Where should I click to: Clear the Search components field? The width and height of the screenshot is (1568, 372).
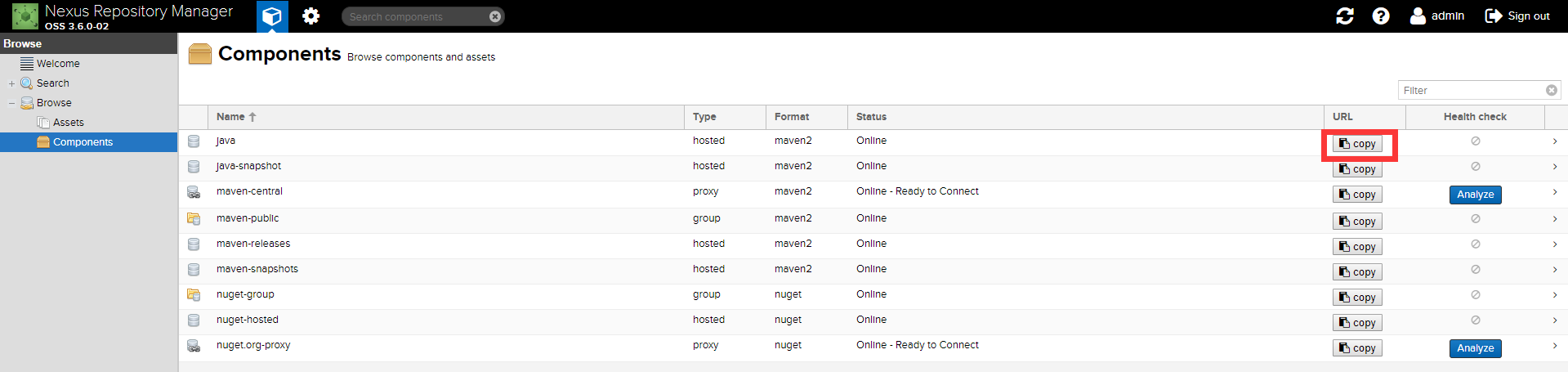tap(495, 16)
